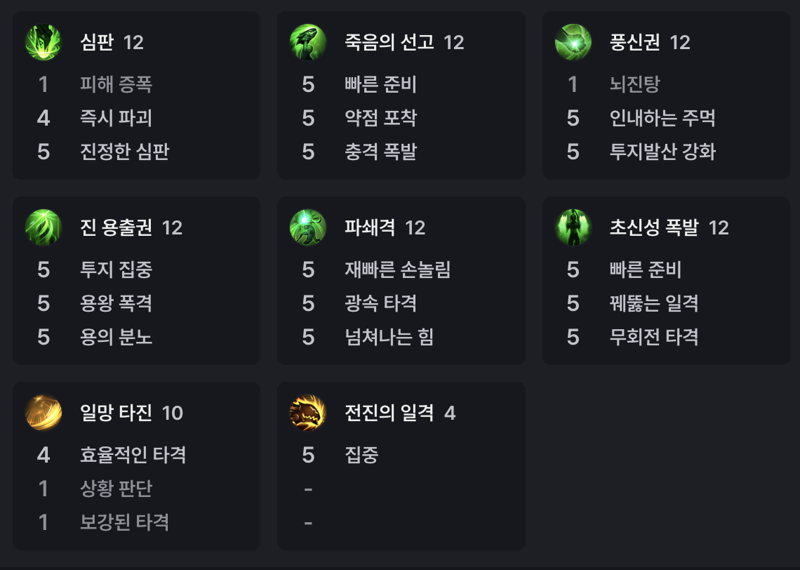The image size is (800, 570).
Task: Click the 효율적인 타격 tripod label
Action: 133,455
